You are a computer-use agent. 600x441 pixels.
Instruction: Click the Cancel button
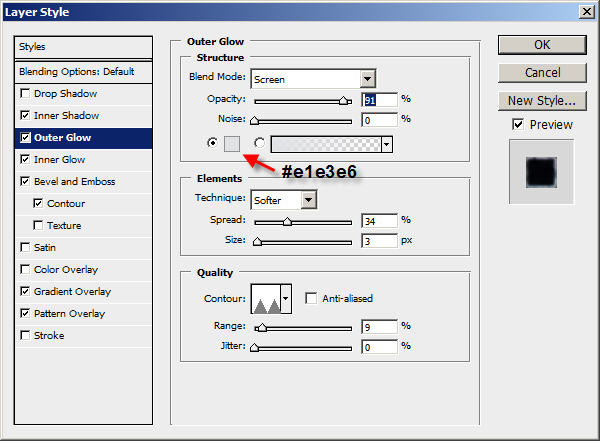pyautogui.click(x=542, y=72)
